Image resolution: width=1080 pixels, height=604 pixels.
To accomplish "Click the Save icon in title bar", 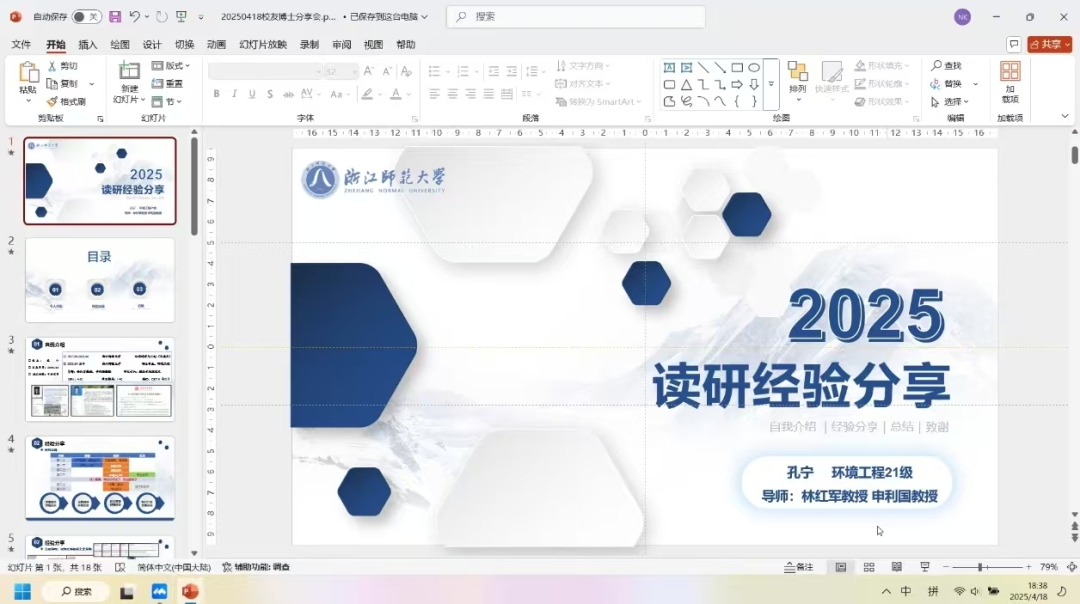I will (x=115, y=17).
